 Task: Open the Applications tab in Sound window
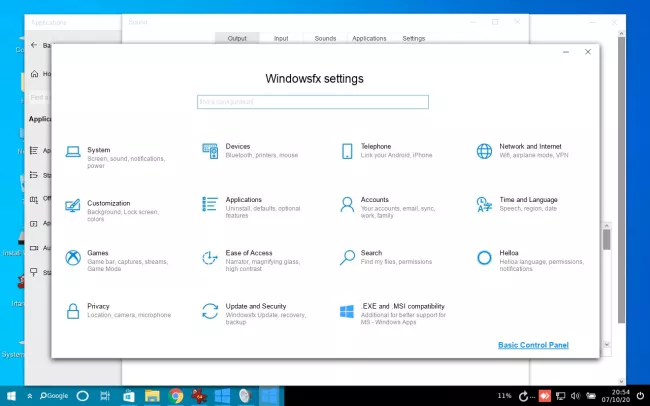pyautogui.click(x=369, y=38)
